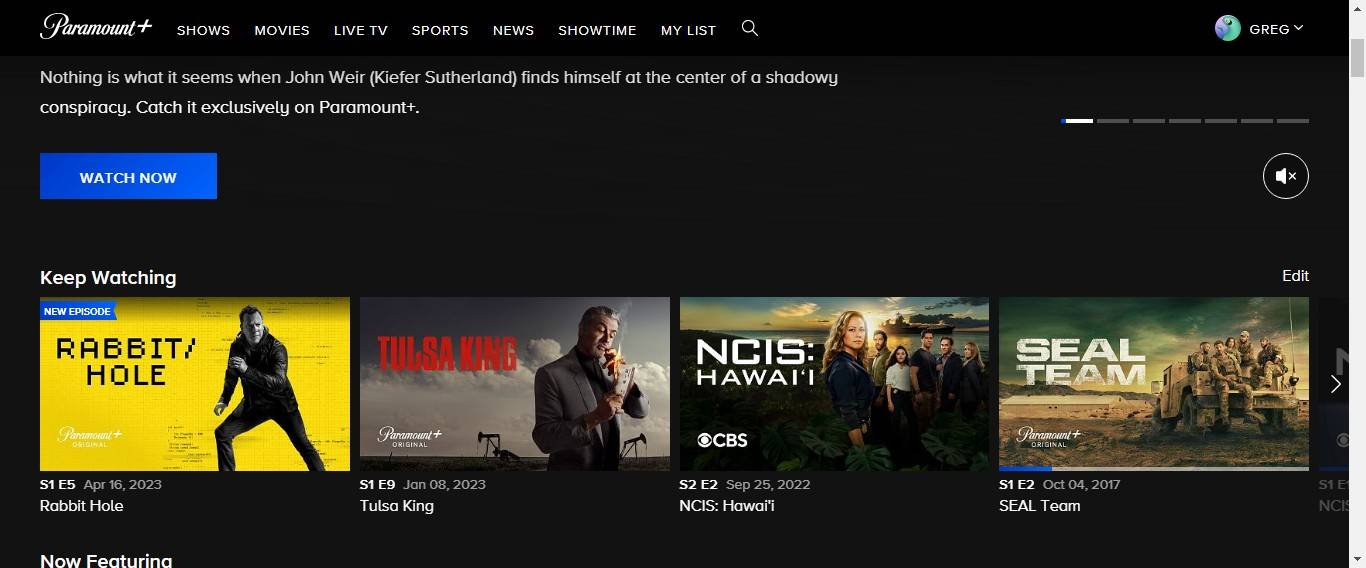Open the GREG profile avatar
The image size is (1366, 568).
tap(1228, 28)
